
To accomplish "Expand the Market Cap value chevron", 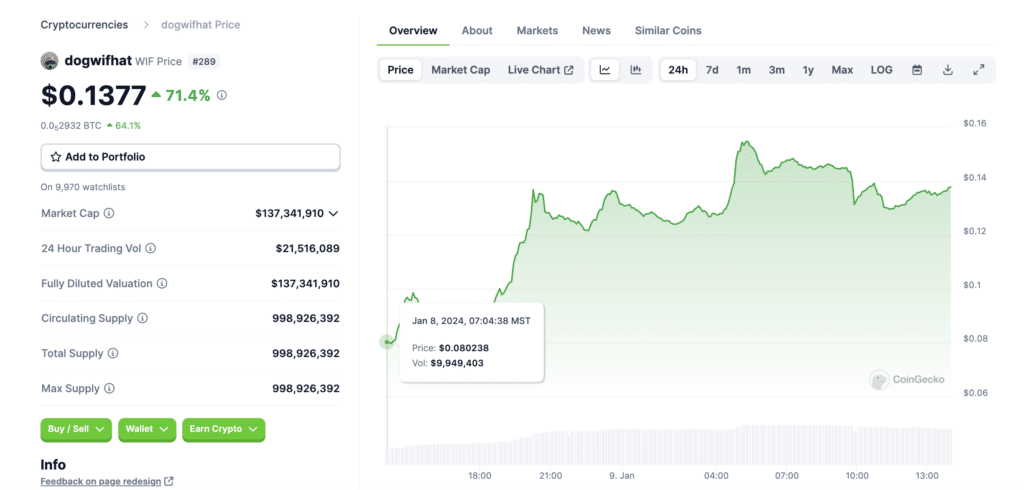I will click(x=334, y=213).
